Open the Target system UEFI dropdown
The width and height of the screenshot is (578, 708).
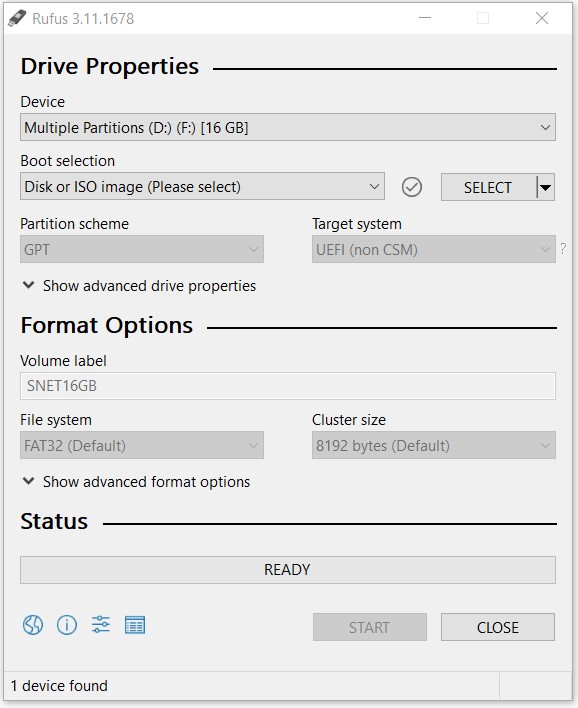tap(434, 249)
